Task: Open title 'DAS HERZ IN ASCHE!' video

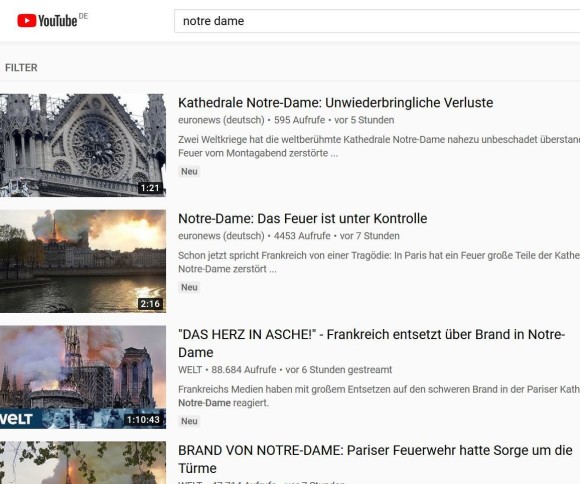Action: [x=371, y=343]
